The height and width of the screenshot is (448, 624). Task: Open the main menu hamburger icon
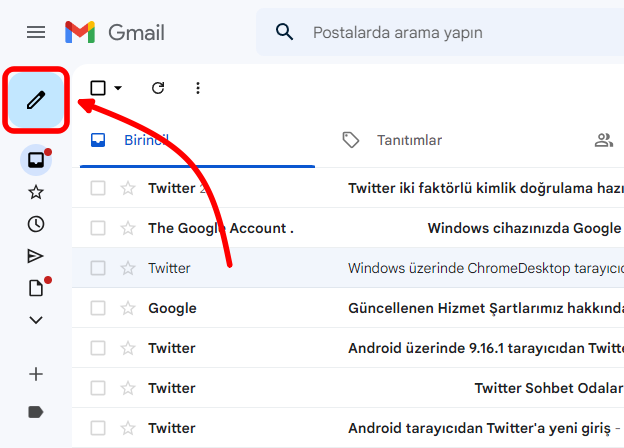click(36, 32)
